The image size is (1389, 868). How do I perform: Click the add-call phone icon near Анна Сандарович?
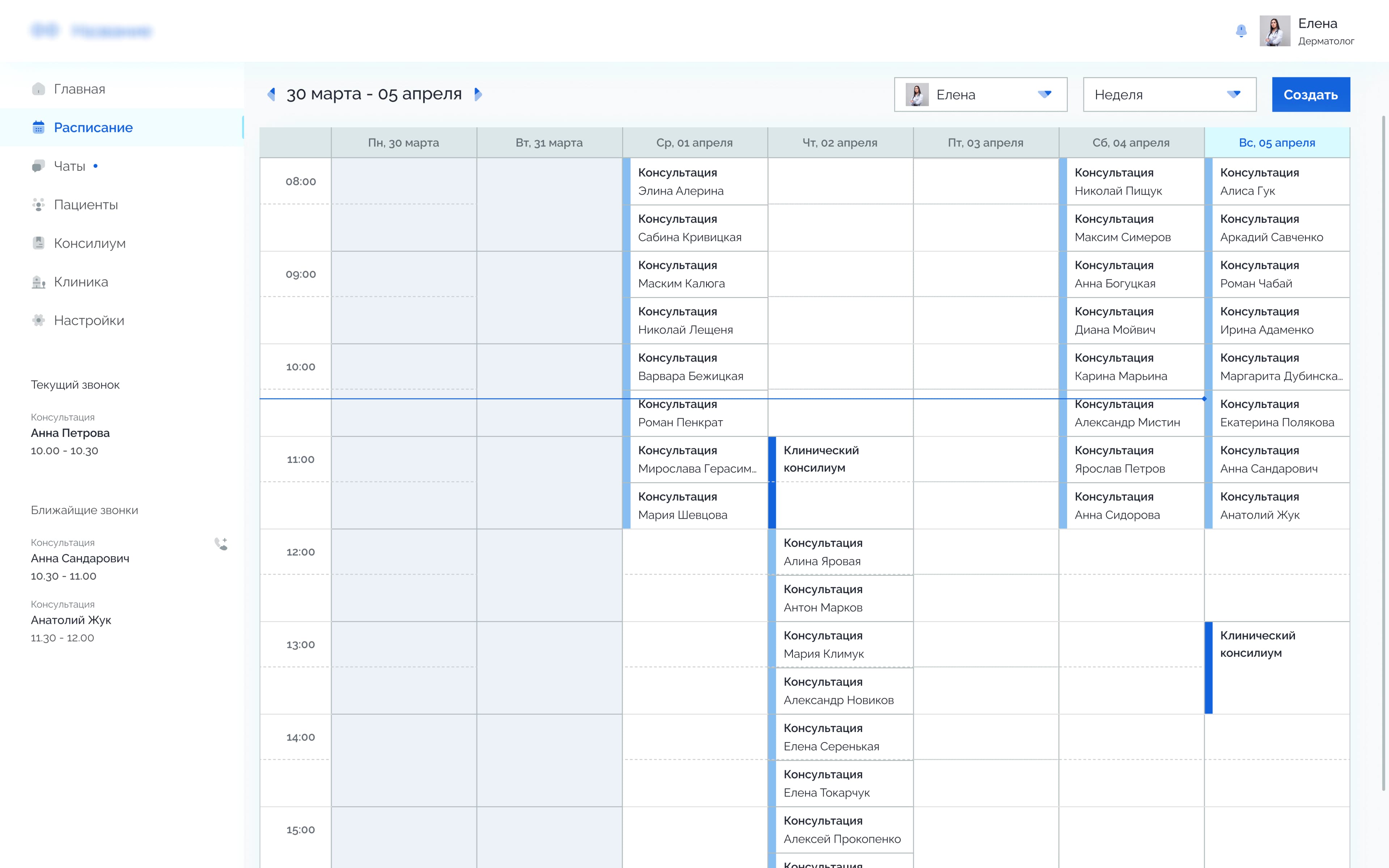pos(221,544)
